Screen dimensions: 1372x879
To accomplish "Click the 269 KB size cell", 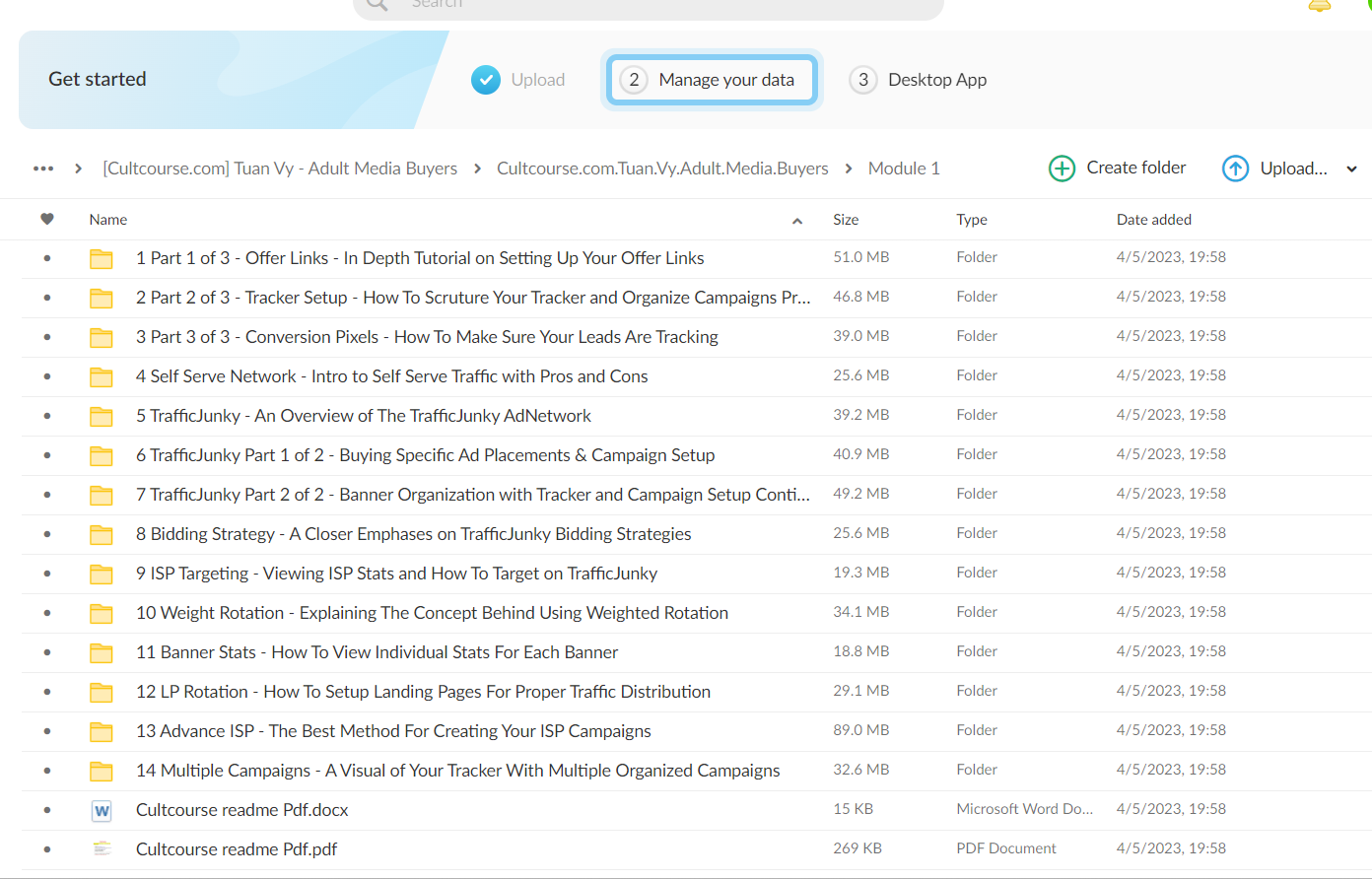I will (x=857, y=848).
